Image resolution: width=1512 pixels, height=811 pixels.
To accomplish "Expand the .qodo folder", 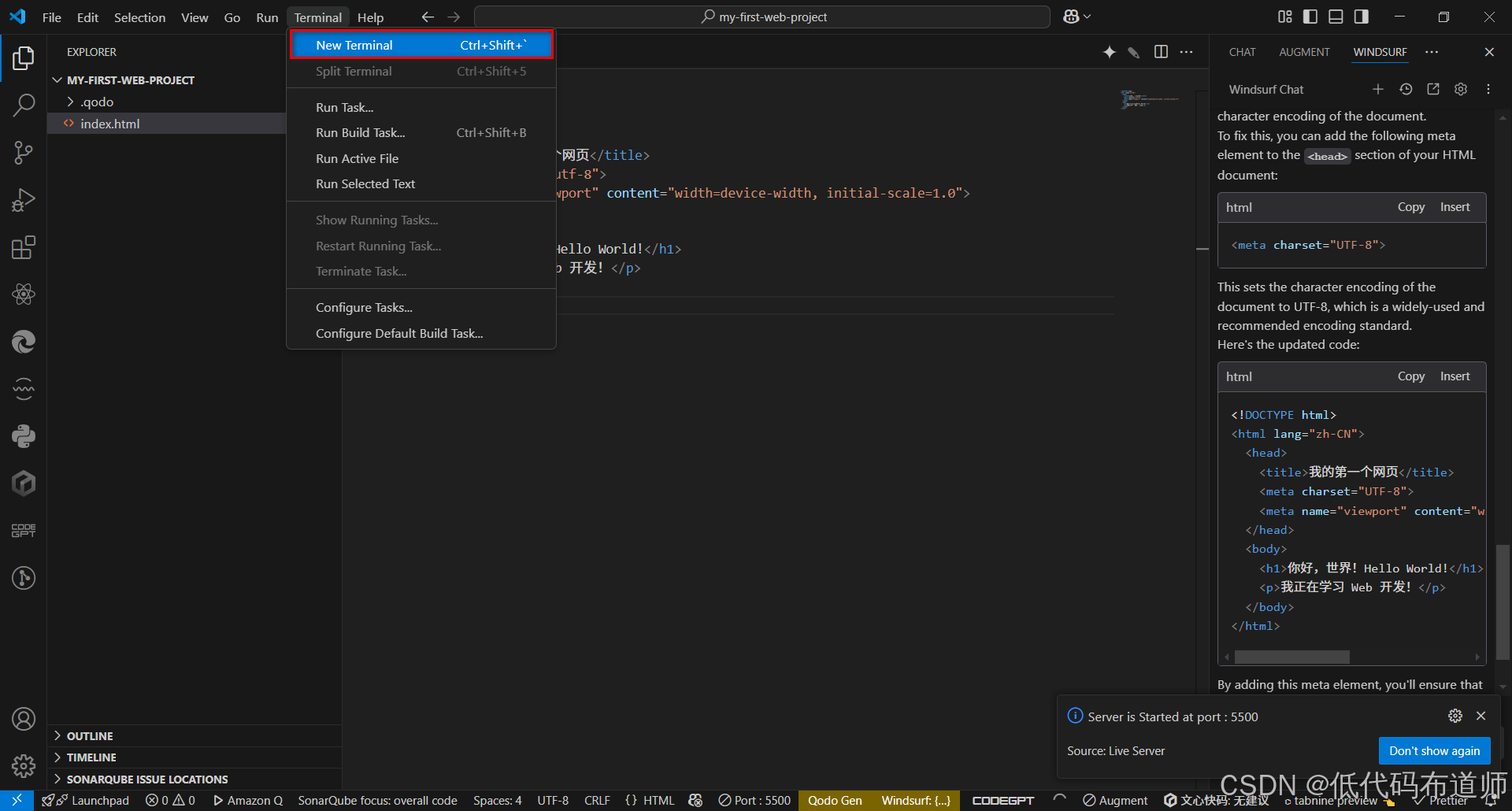I will pyautogui.click(x=70, y=102).
